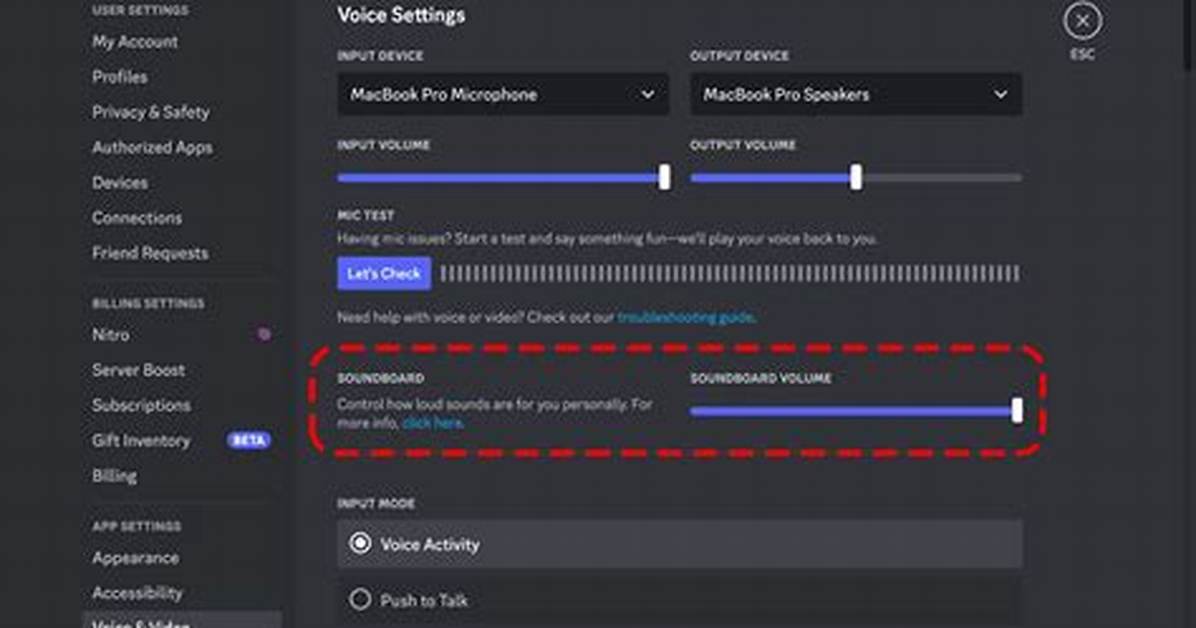Click the 'Input Mode' label
The image size is (1196, 628).
[x=376, y=504]
